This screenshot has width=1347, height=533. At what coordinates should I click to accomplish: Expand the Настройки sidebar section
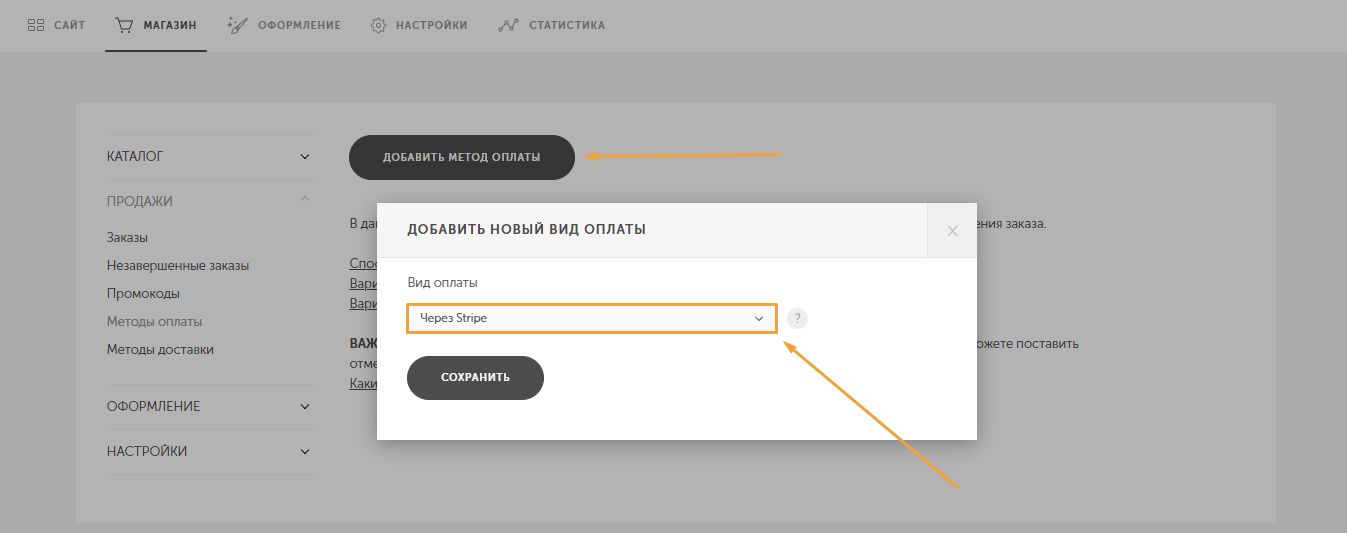coord(305,452)
